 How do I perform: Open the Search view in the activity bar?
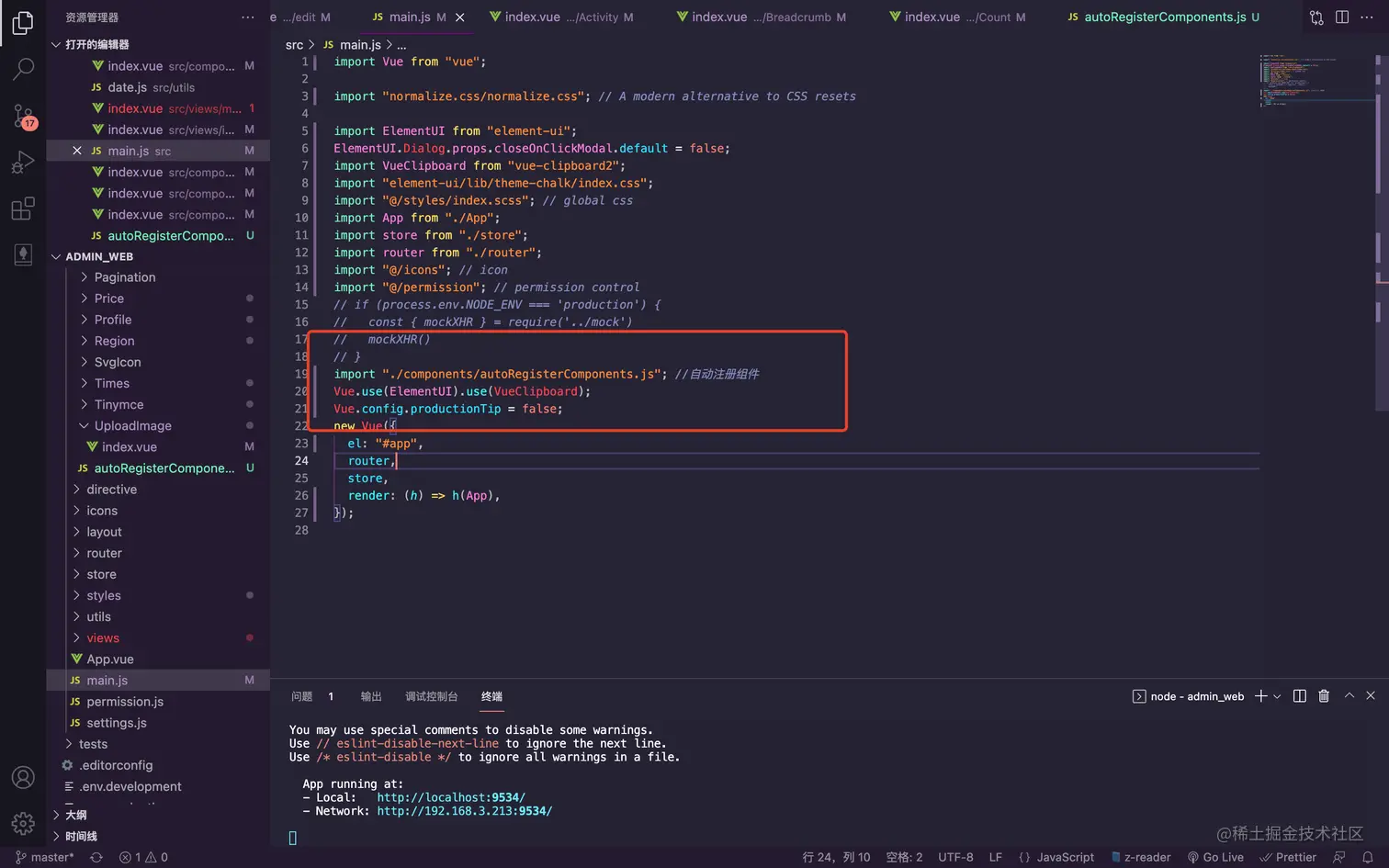[23, 69]
